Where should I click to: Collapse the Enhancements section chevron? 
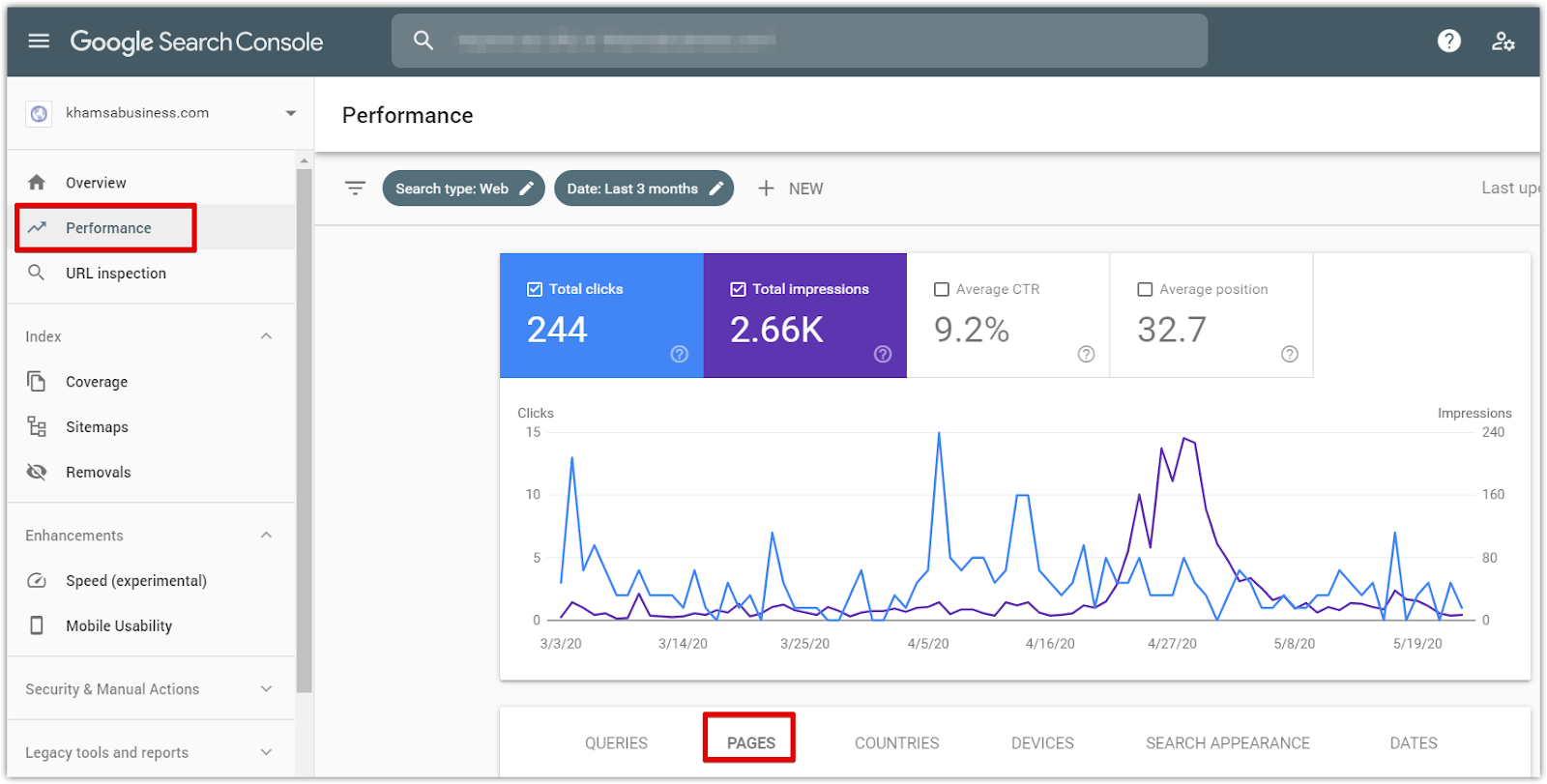pos(267,536)
